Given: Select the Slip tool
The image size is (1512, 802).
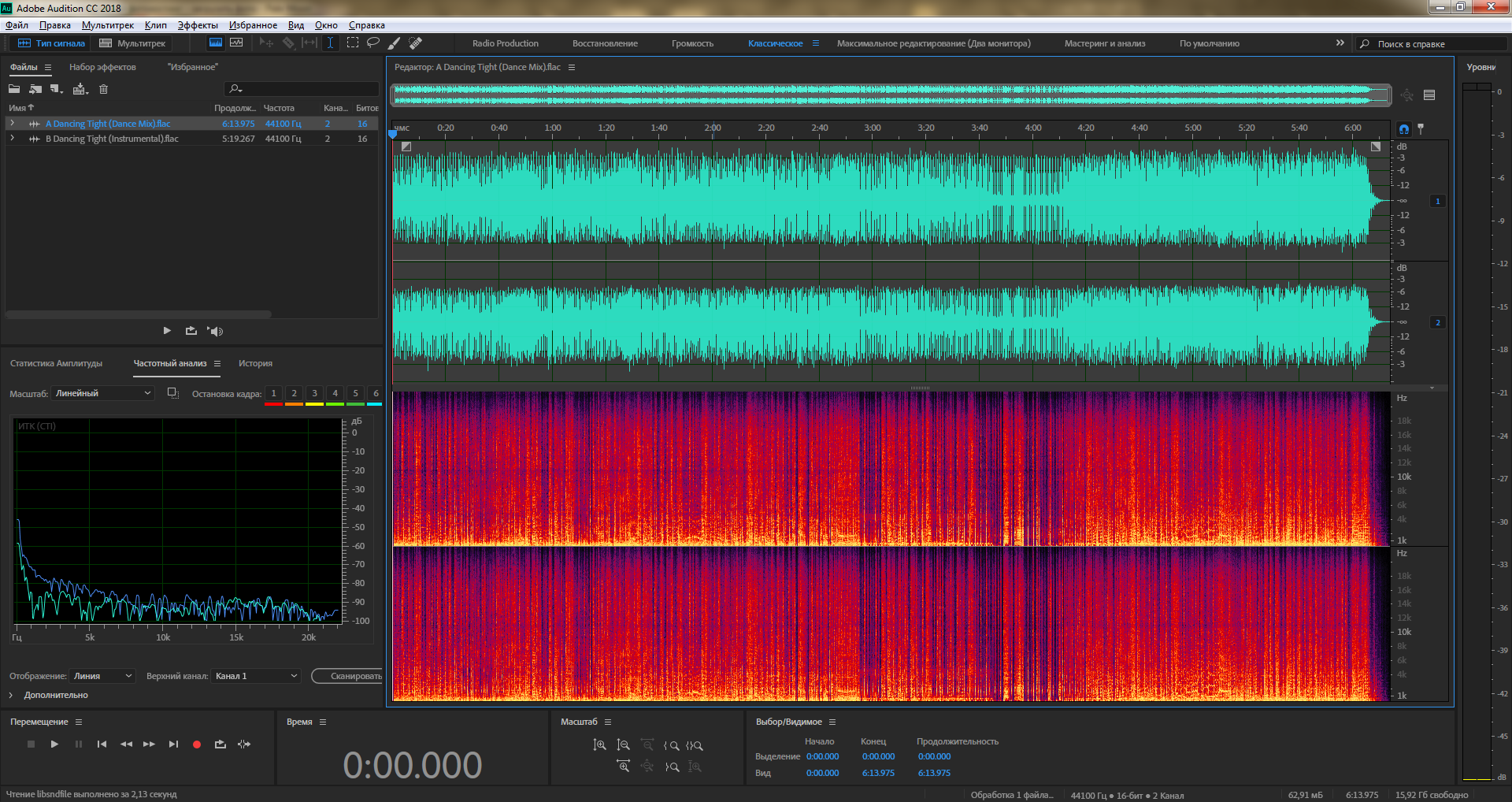Looking at the screenshot, I should pos(309,43).
